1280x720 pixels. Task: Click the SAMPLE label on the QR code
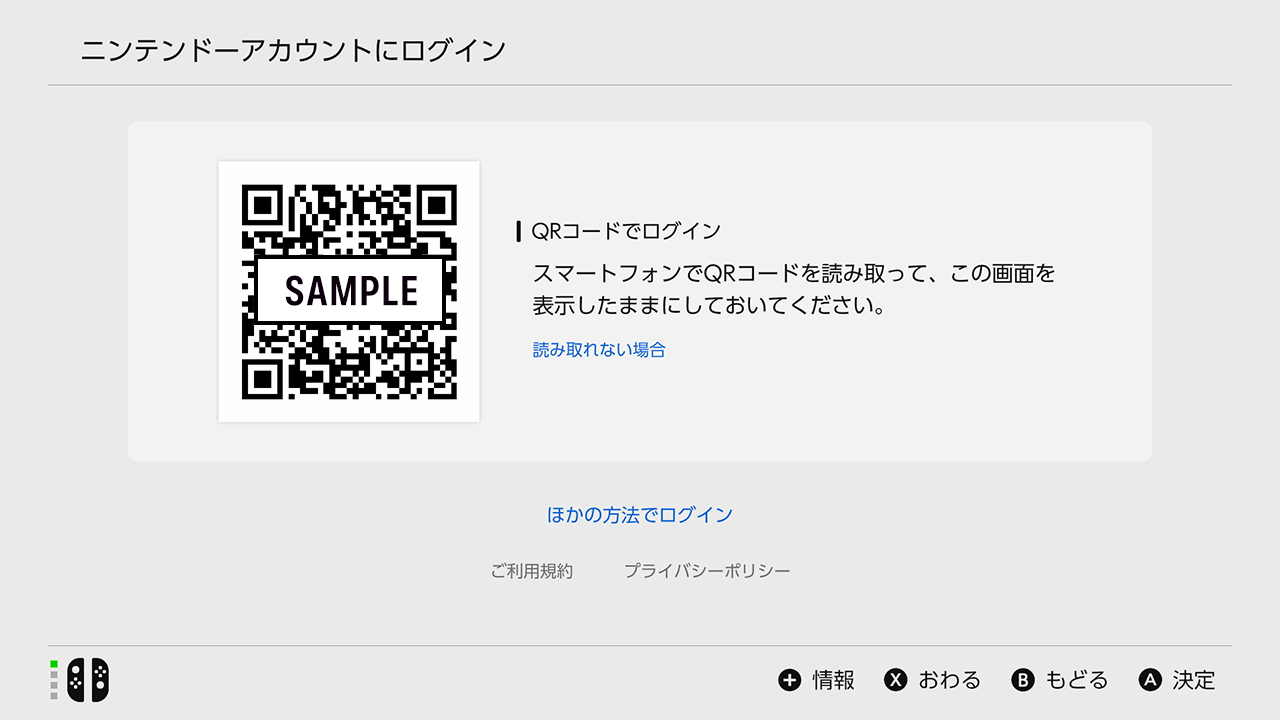click(351, 291)
